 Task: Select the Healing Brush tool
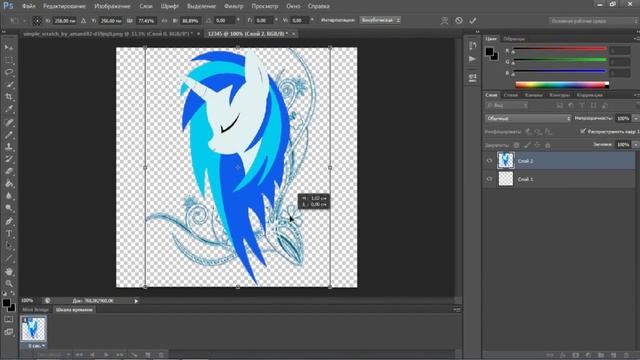point(9,122)
